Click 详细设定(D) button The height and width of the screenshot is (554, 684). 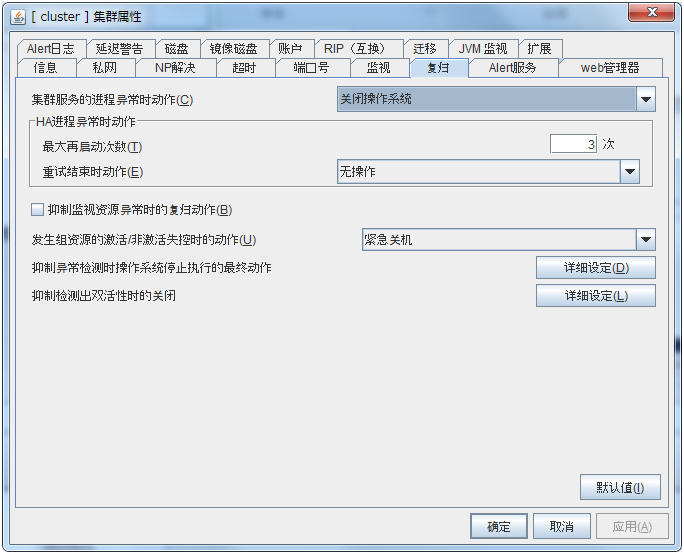point(596,267)
